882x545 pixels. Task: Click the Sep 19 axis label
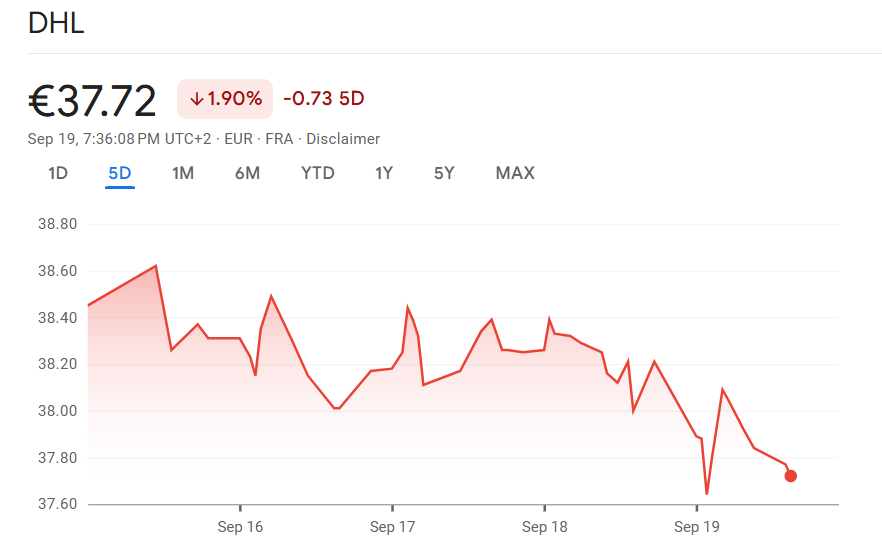click(697, 526)
